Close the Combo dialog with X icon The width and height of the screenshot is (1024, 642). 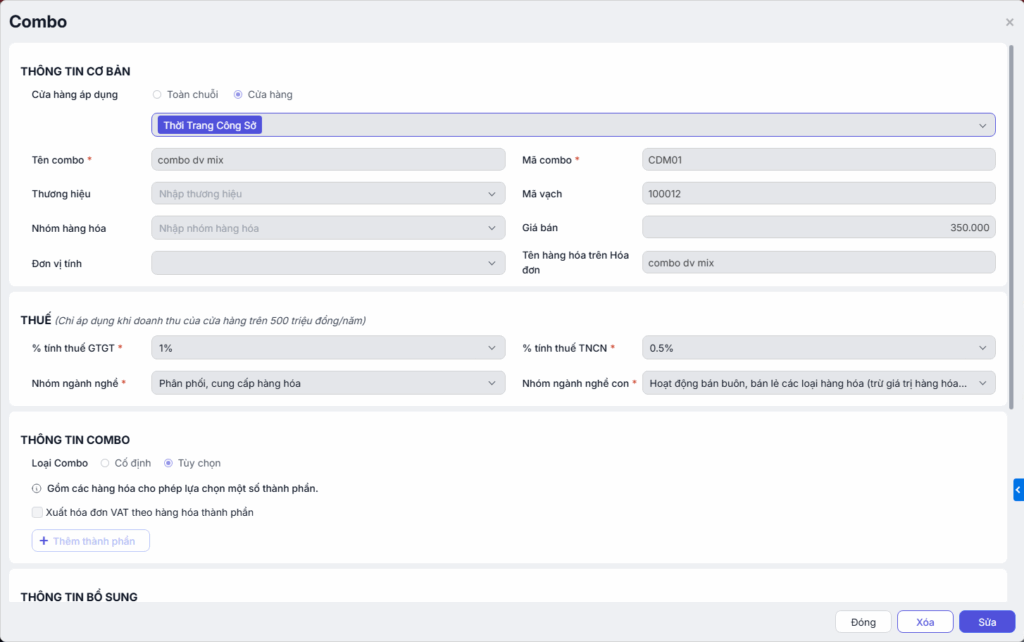click(x=1009, y=22)
